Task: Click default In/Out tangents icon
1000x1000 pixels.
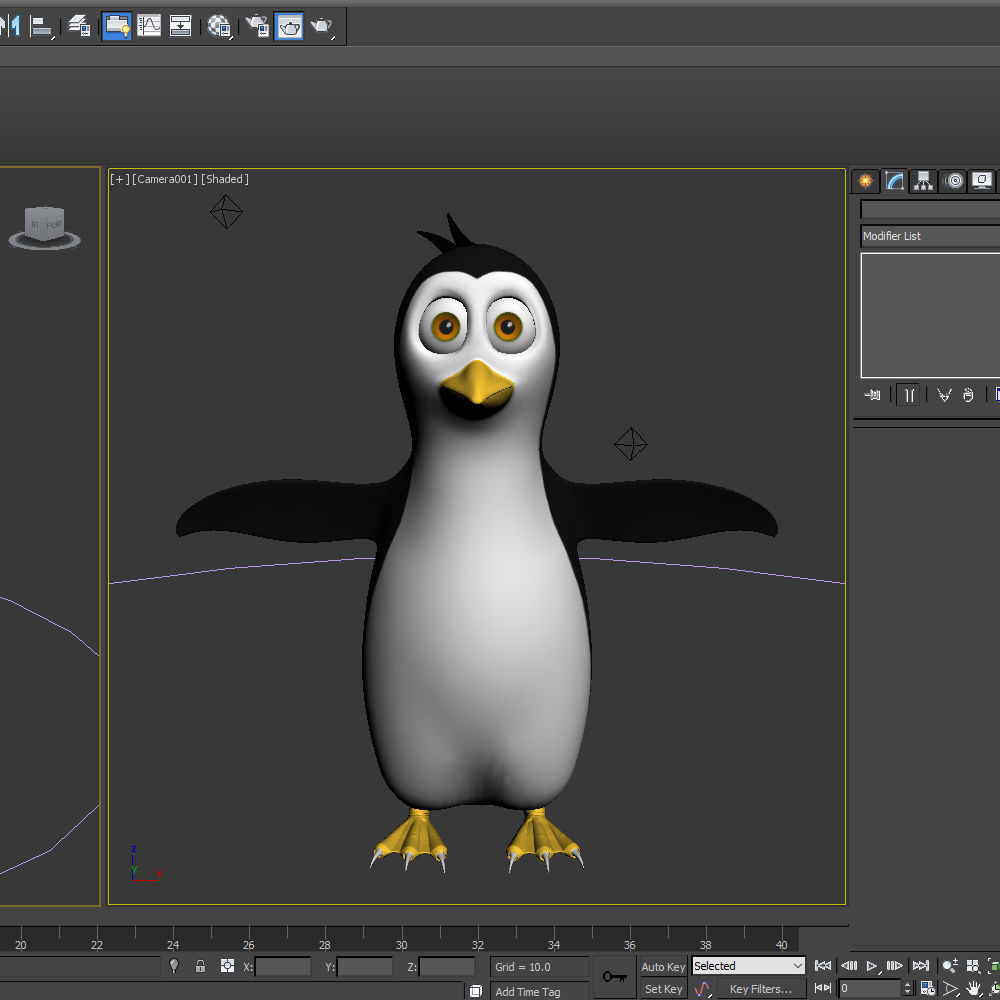Action: pos(702,989)
